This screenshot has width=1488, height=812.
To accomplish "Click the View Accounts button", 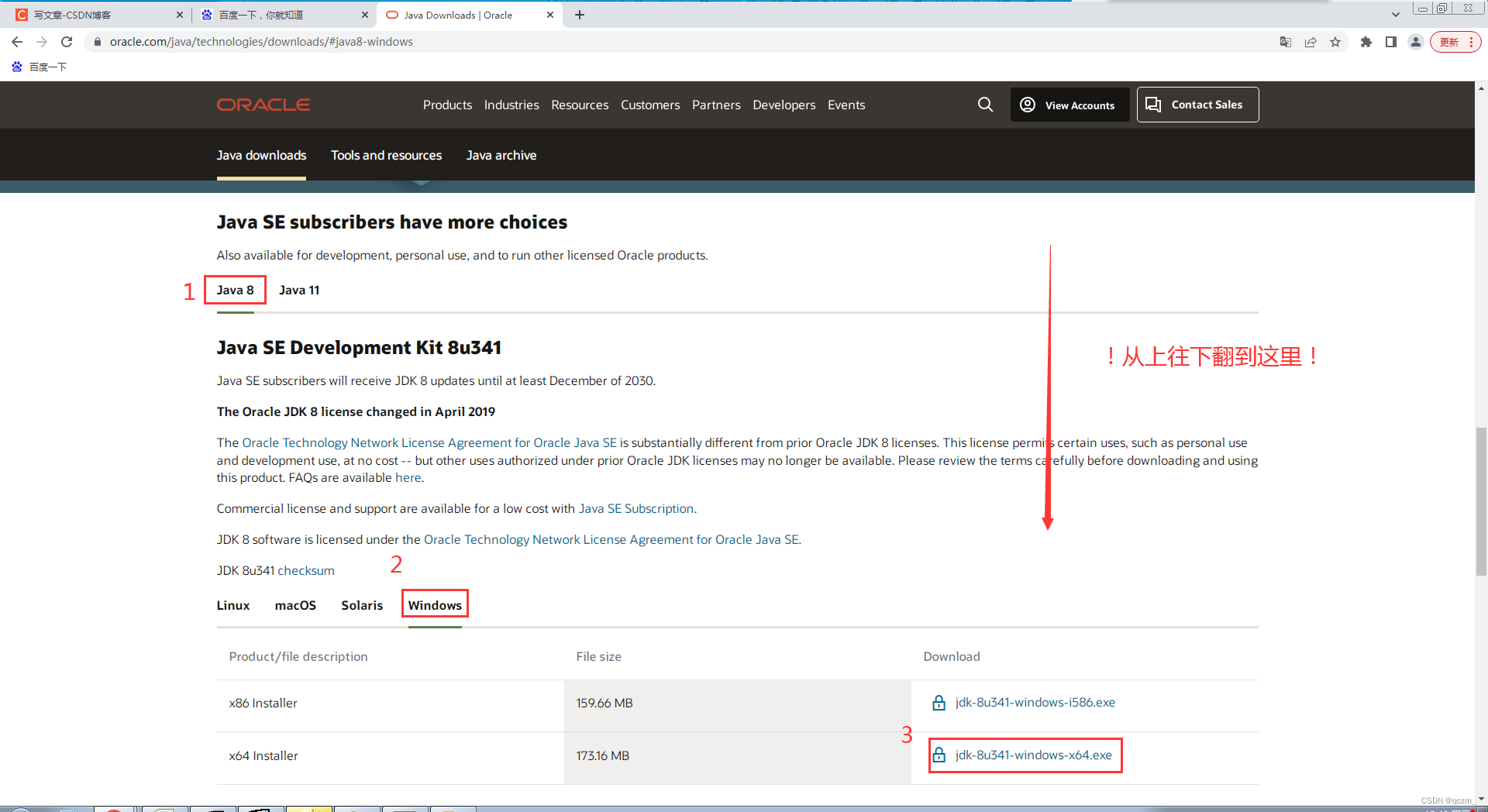I will click(1069, 105).
